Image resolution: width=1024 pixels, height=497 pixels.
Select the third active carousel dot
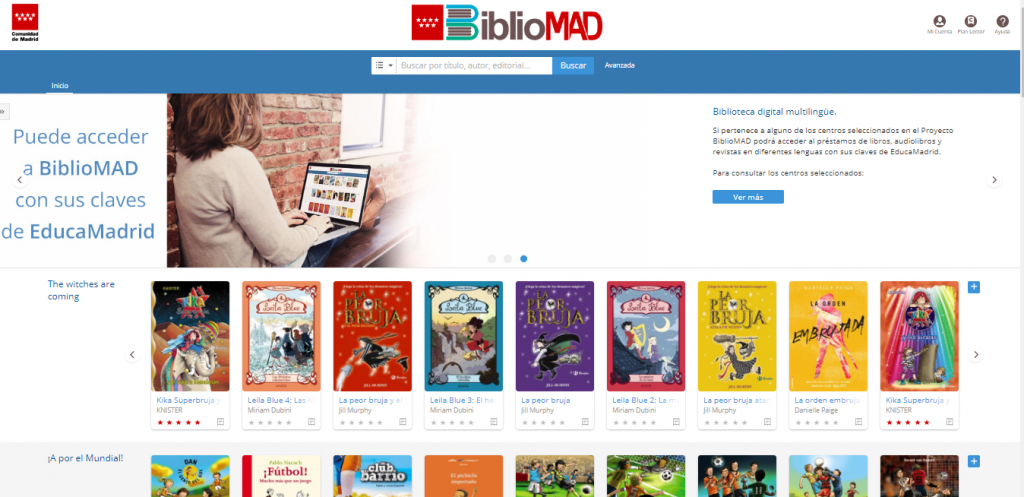524,259
